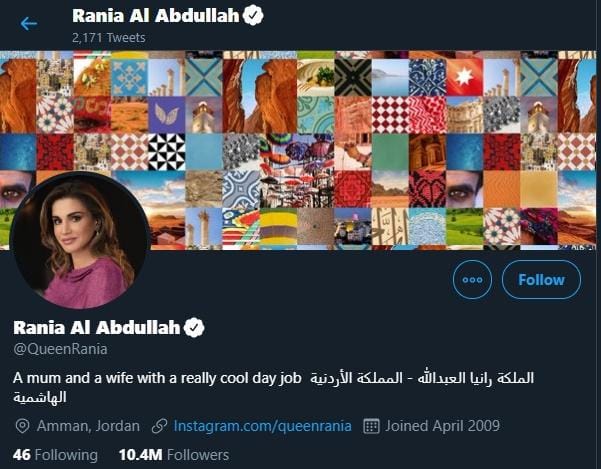The width and height of the screenshot is (601, 469).
Task: Click the 2,171 Tweets count
Action: 109,38
